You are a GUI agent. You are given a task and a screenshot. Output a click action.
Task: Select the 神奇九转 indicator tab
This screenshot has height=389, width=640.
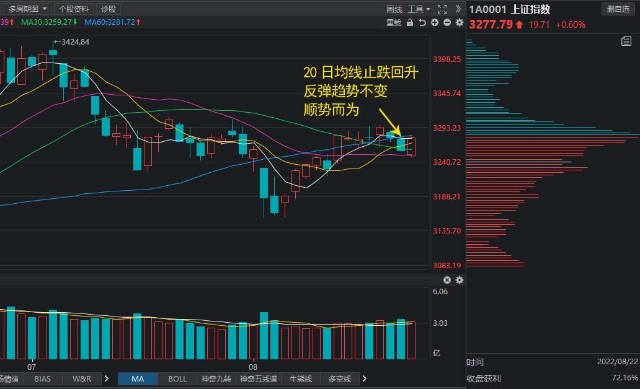(x=216, y=379)
